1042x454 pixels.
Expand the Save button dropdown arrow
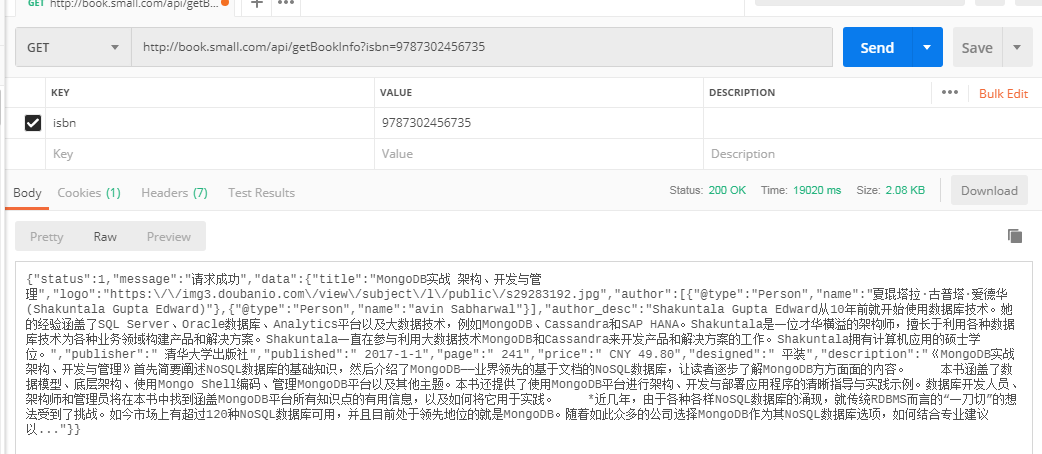point(1017,47)
